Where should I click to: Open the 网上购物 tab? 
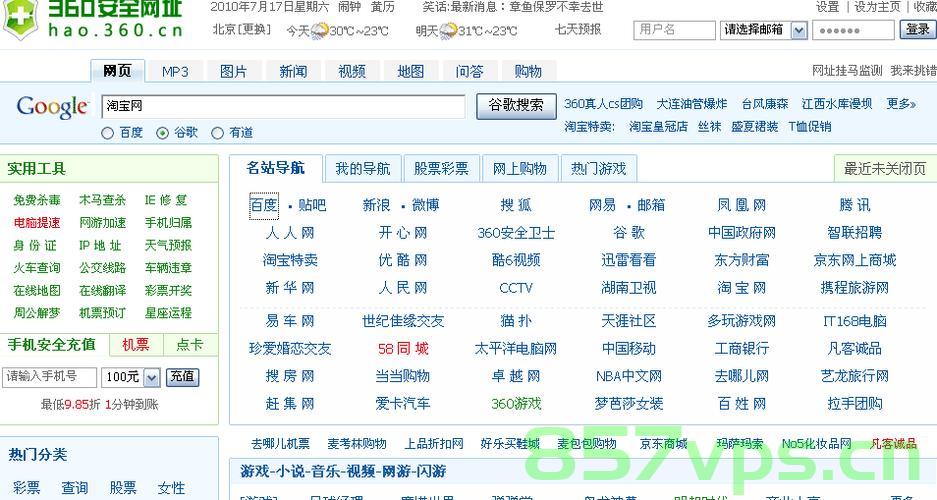(x=520, y=169)
